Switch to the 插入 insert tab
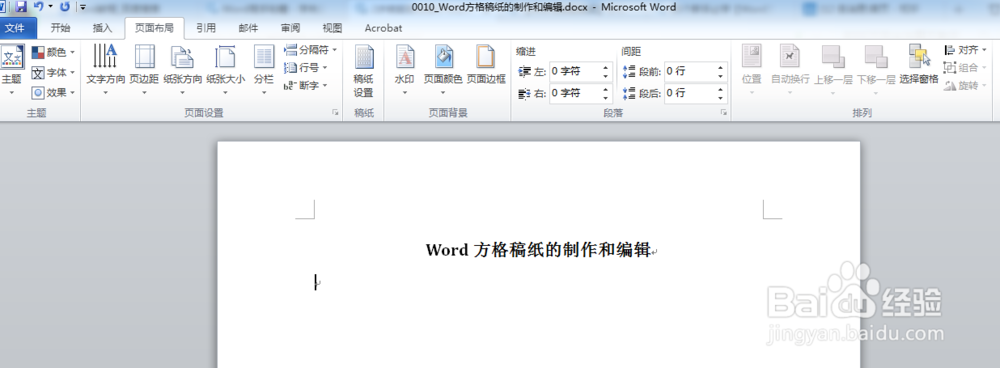This screenshot has width=1000, height=368. [x=102, y=29]
